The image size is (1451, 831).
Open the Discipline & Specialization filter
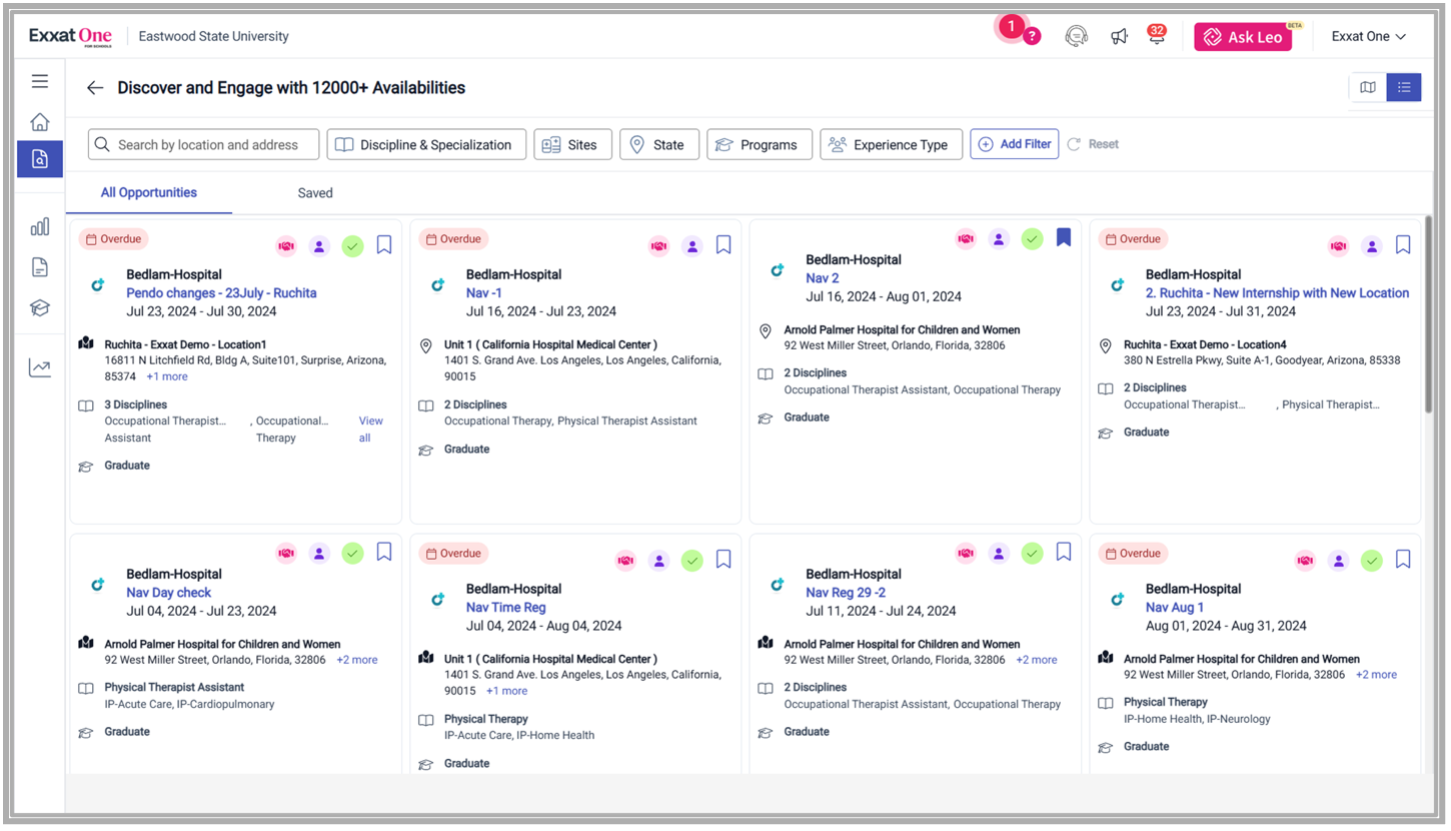click(426, 144)
